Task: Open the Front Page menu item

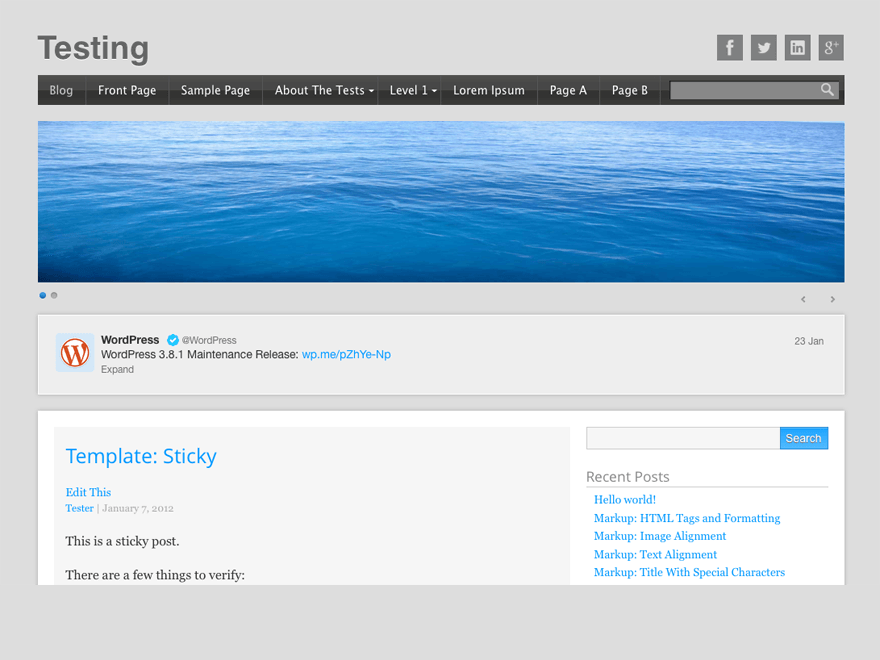Action: 127,90
